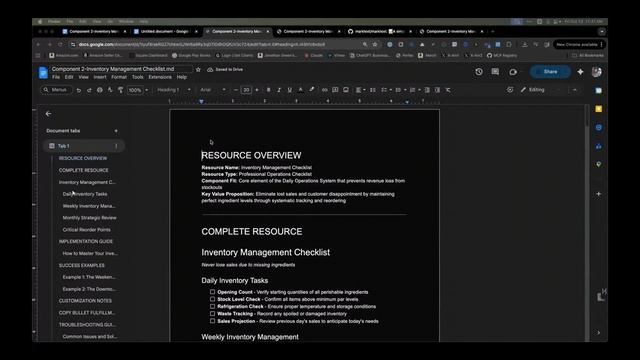This screenshot has height=360, width=640.
Task: Click the insert image icon
Action: click(346, 90)
